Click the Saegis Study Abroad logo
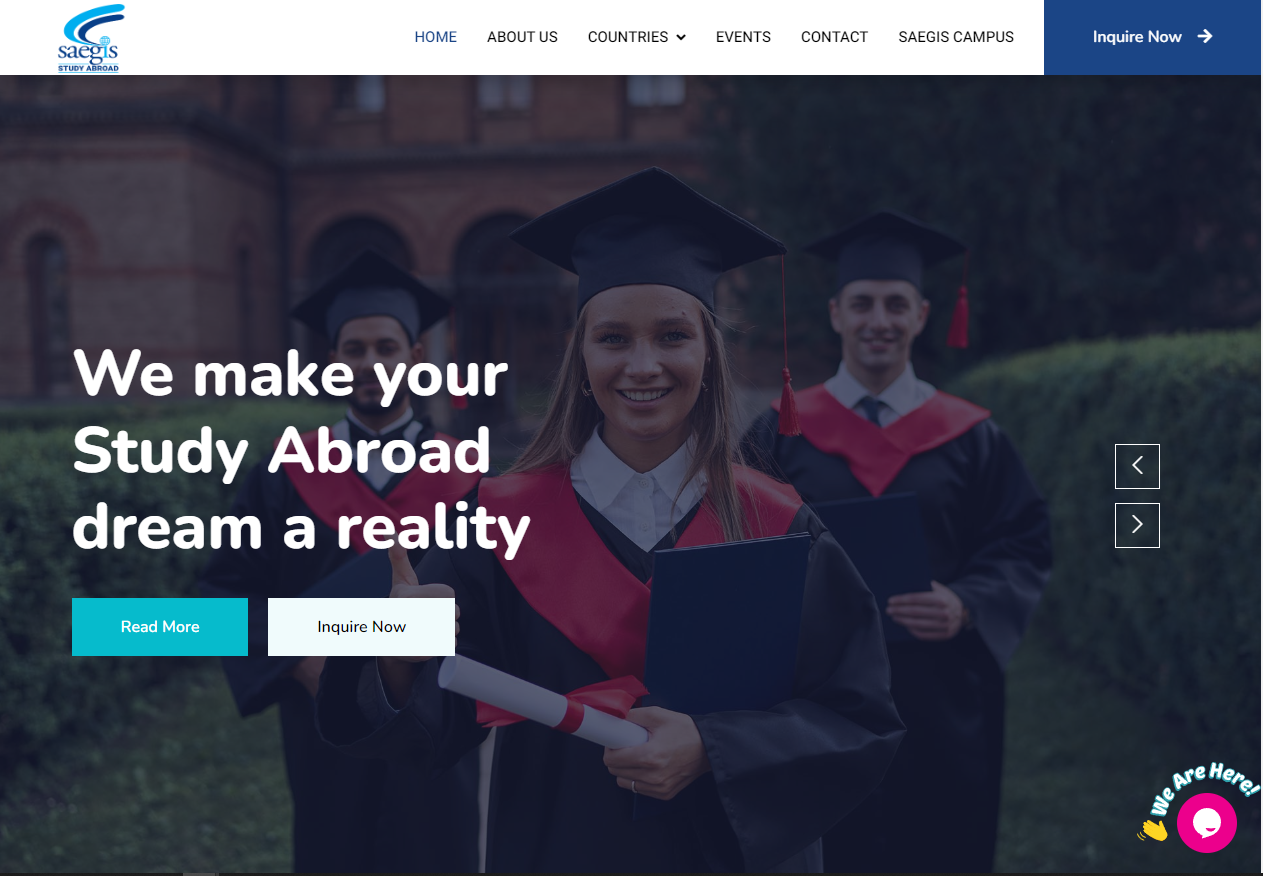This screenshot has height=876, width=1263. 91,38
